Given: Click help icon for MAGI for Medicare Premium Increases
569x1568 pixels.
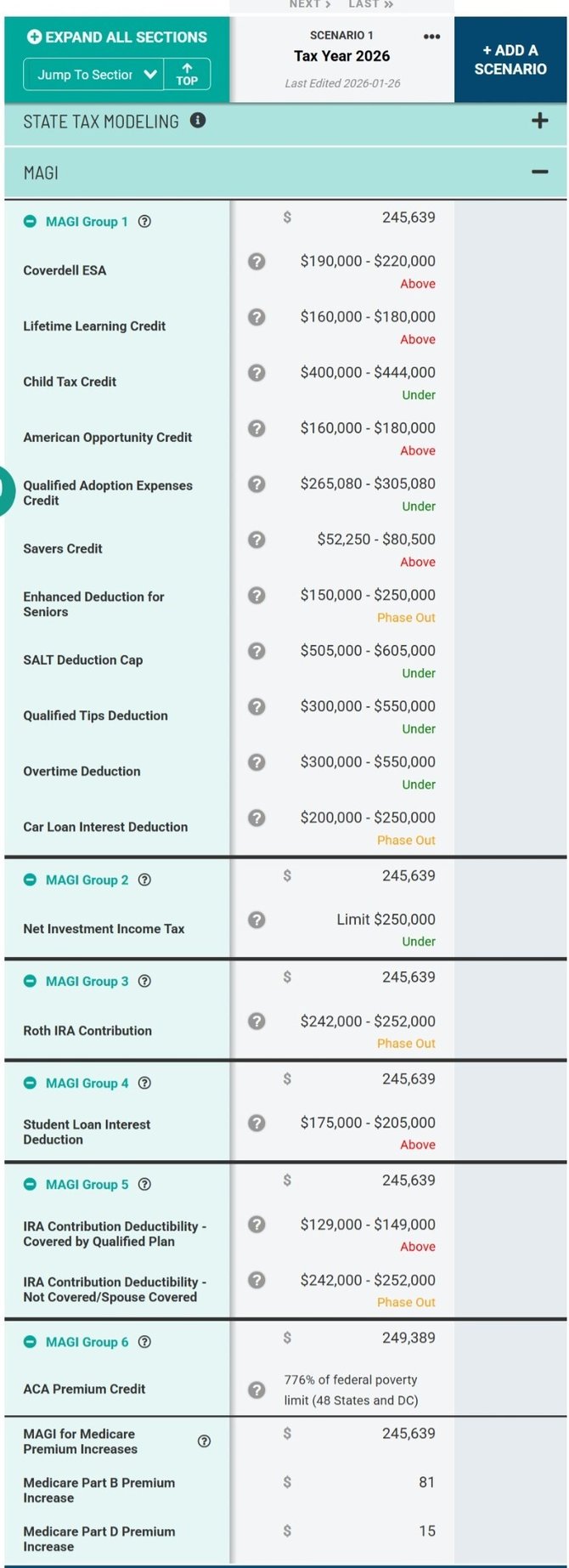Looking at the screenshot, I should pyautogui.click(x=204, y=1441).
